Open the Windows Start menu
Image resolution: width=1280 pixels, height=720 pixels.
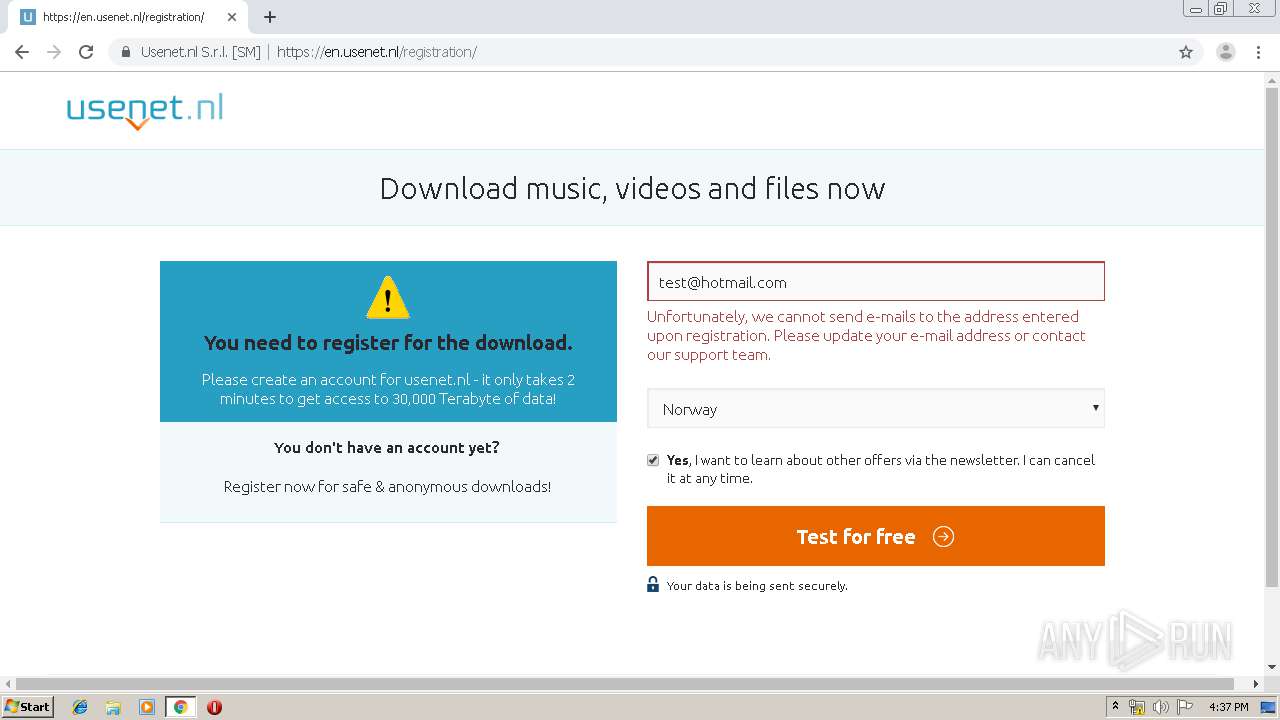click(28, 706)
